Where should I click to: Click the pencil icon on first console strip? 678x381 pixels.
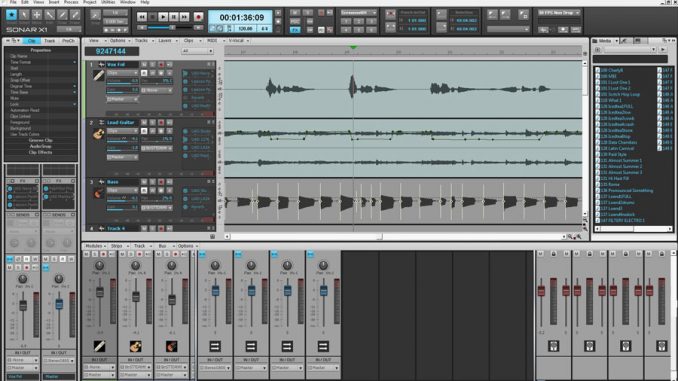coord(99,346)
